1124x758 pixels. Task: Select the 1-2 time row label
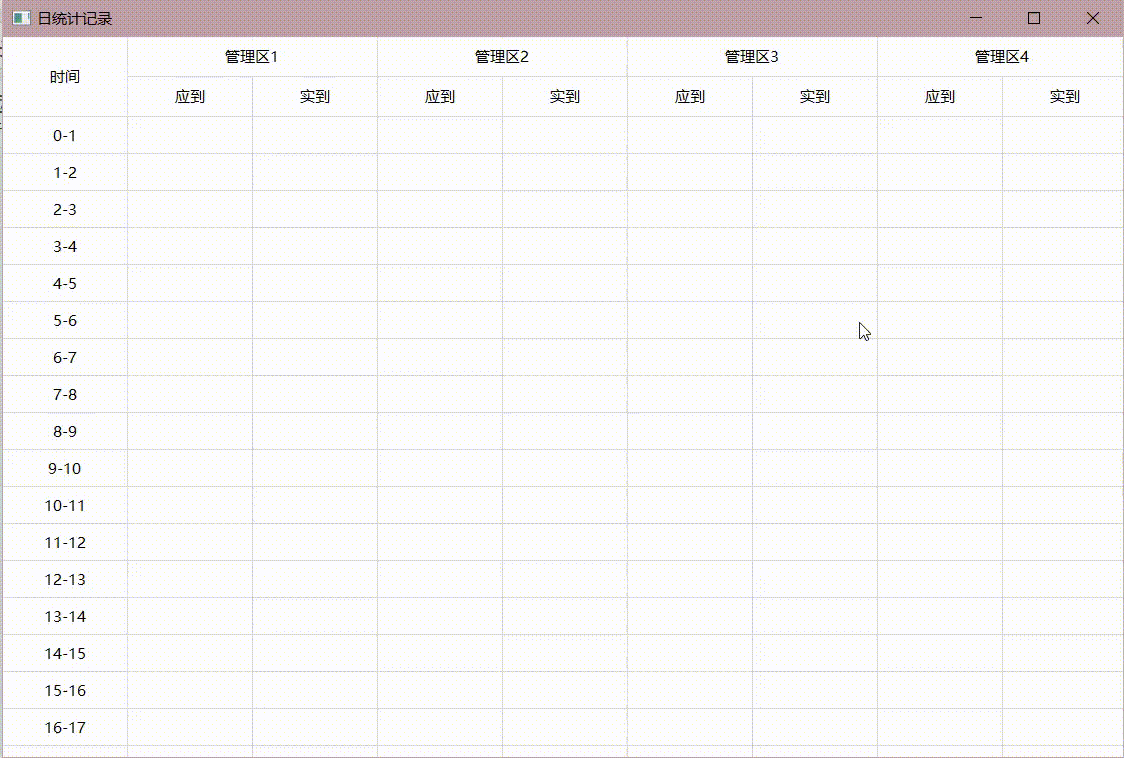(65, 173)
